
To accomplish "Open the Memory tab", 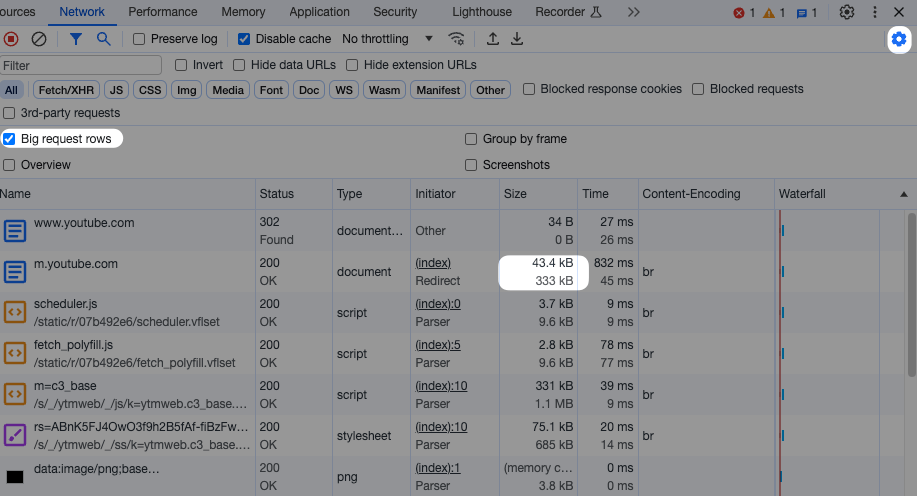I will (x=243, y=12).
